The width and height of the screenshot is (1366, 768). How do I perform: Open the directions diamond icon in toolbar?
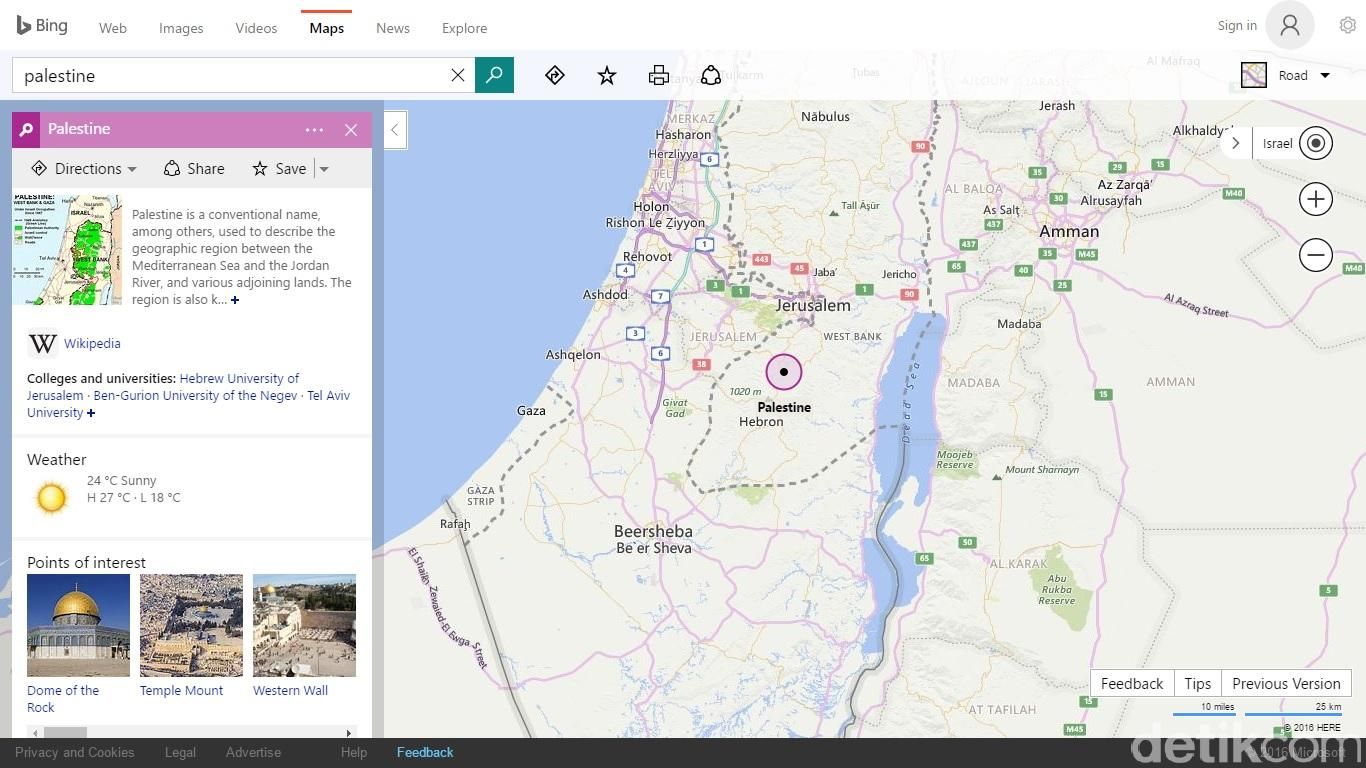[555, 75]
